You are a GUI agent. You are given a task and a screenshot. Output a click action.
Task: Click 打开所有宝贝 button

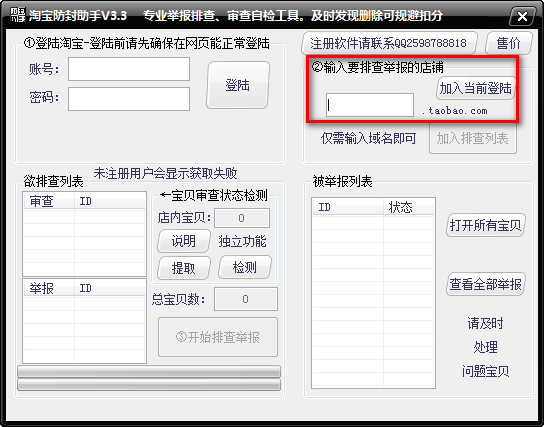point(486,225)
